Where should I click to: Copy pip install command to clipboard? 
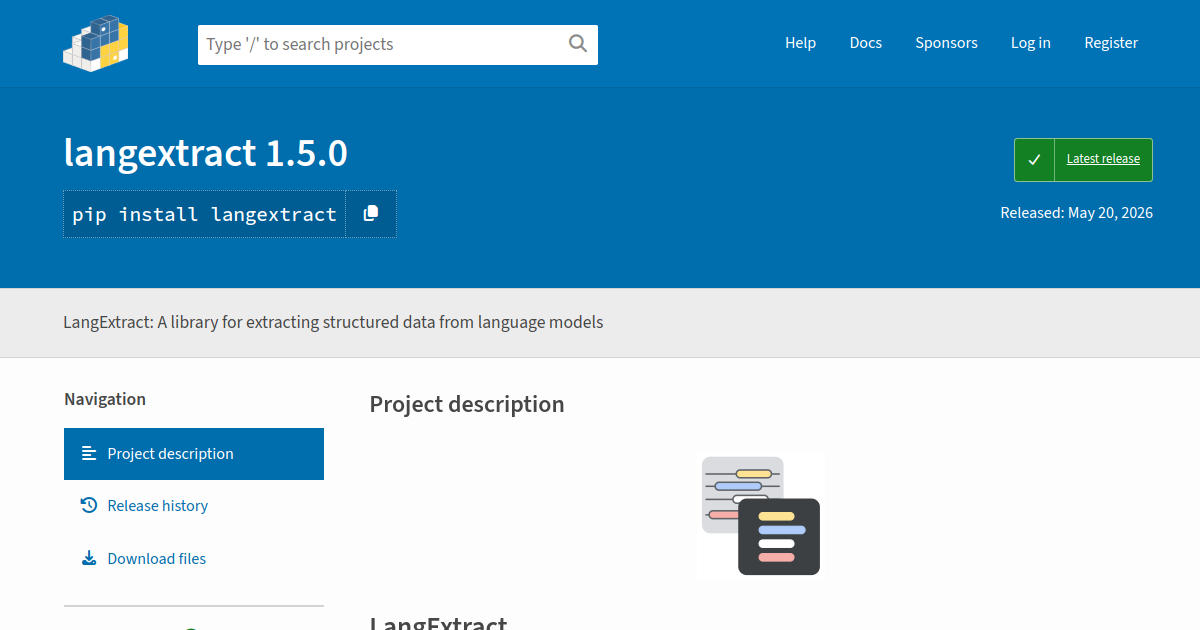371,214
